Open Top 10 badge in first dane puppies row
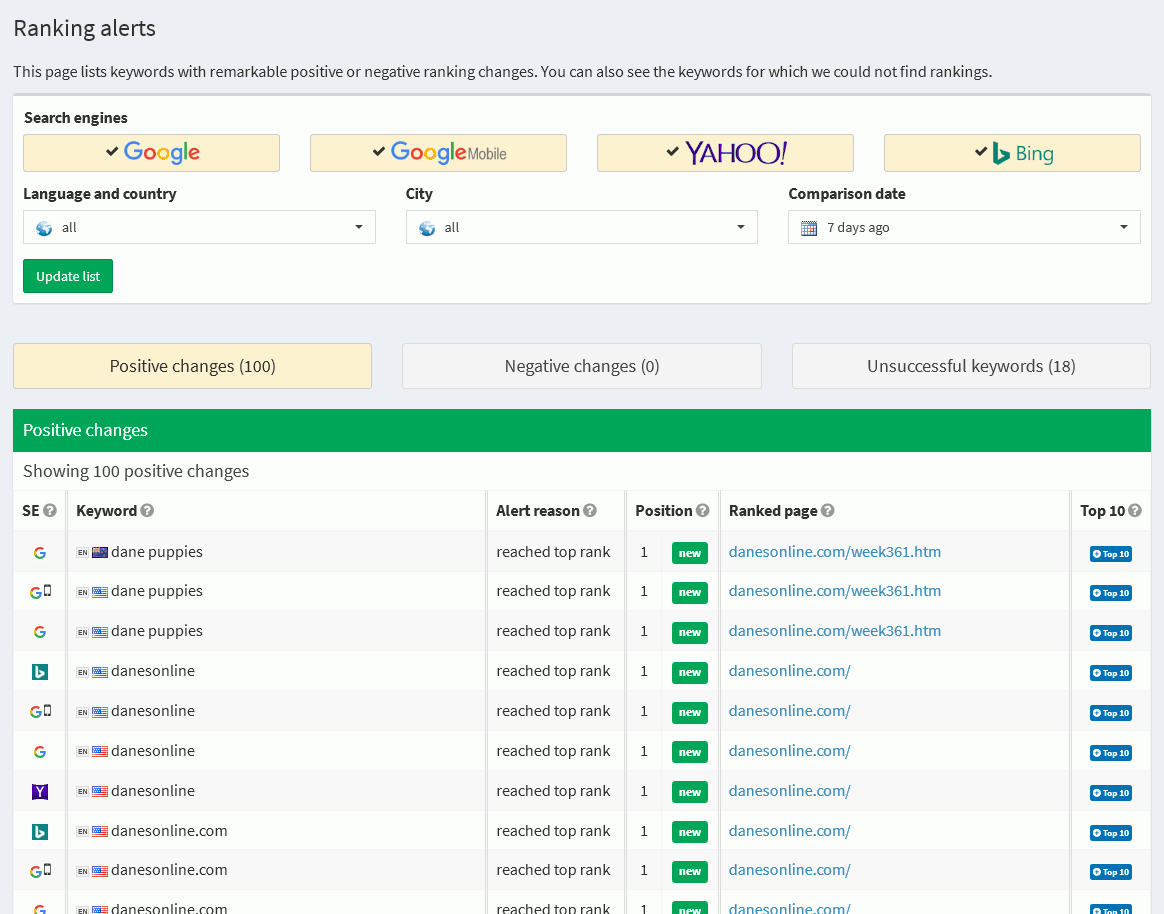Viewport: 1164px width, 914px height. coord(1110,553)
